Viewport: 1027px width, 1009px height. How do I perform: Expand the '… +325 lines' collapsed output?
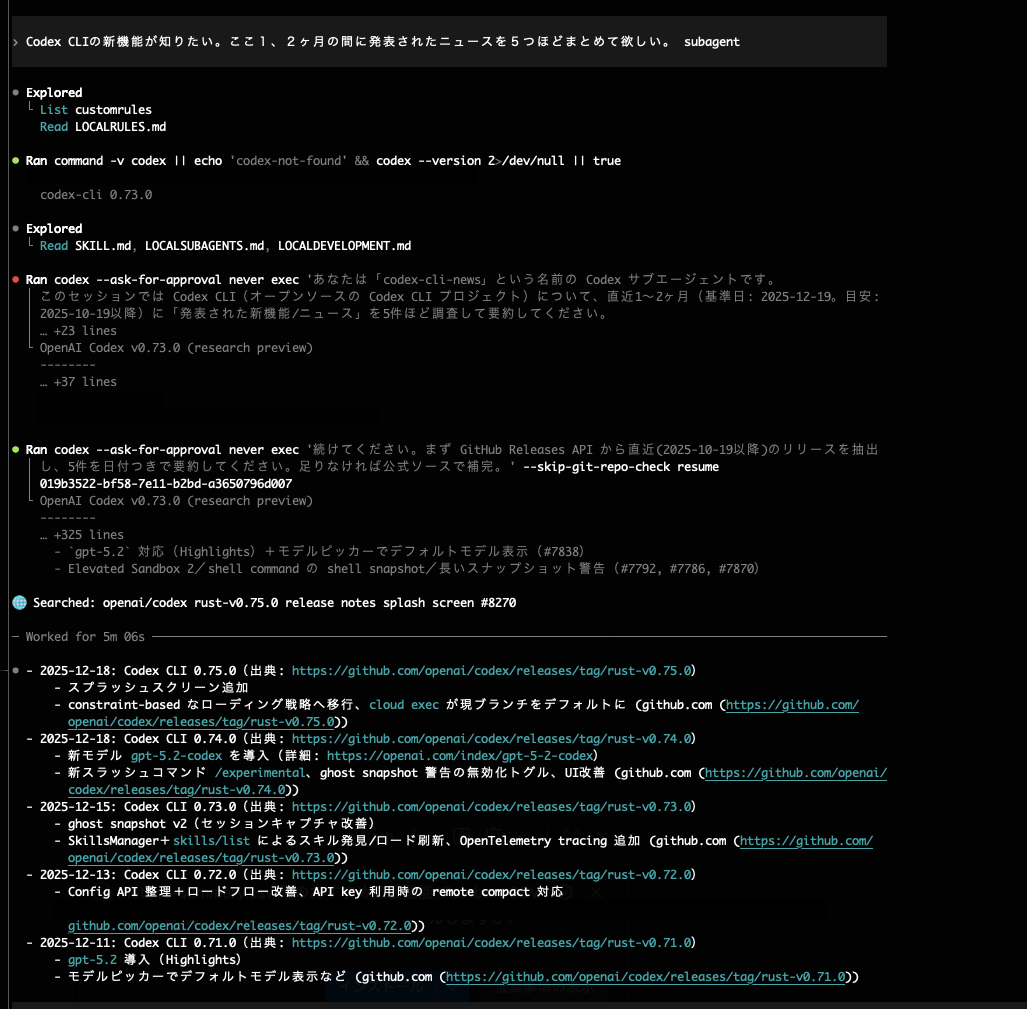tap(82, 535)
